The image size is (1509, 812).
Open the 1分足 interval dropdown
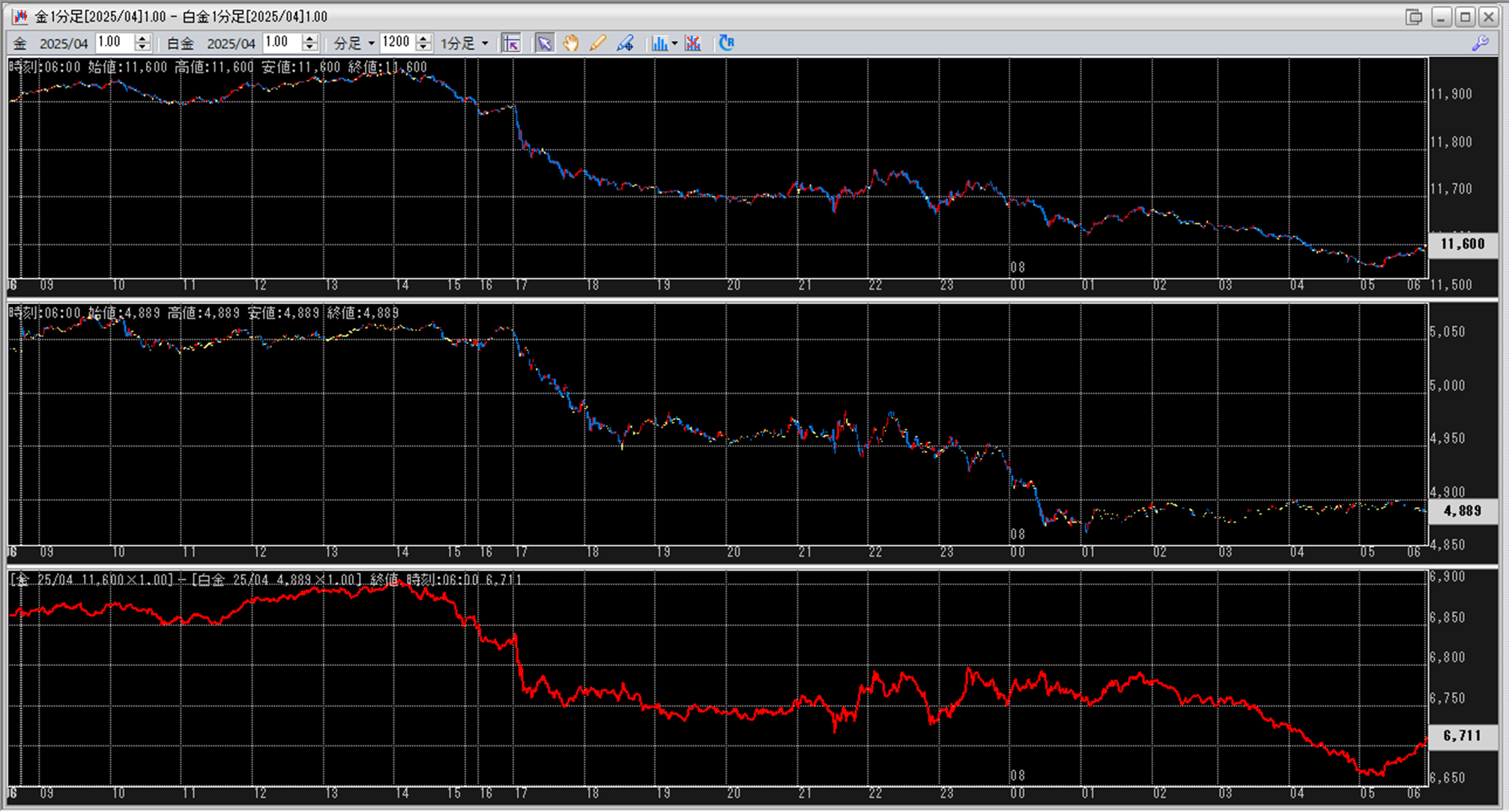(x=465, y=43)
